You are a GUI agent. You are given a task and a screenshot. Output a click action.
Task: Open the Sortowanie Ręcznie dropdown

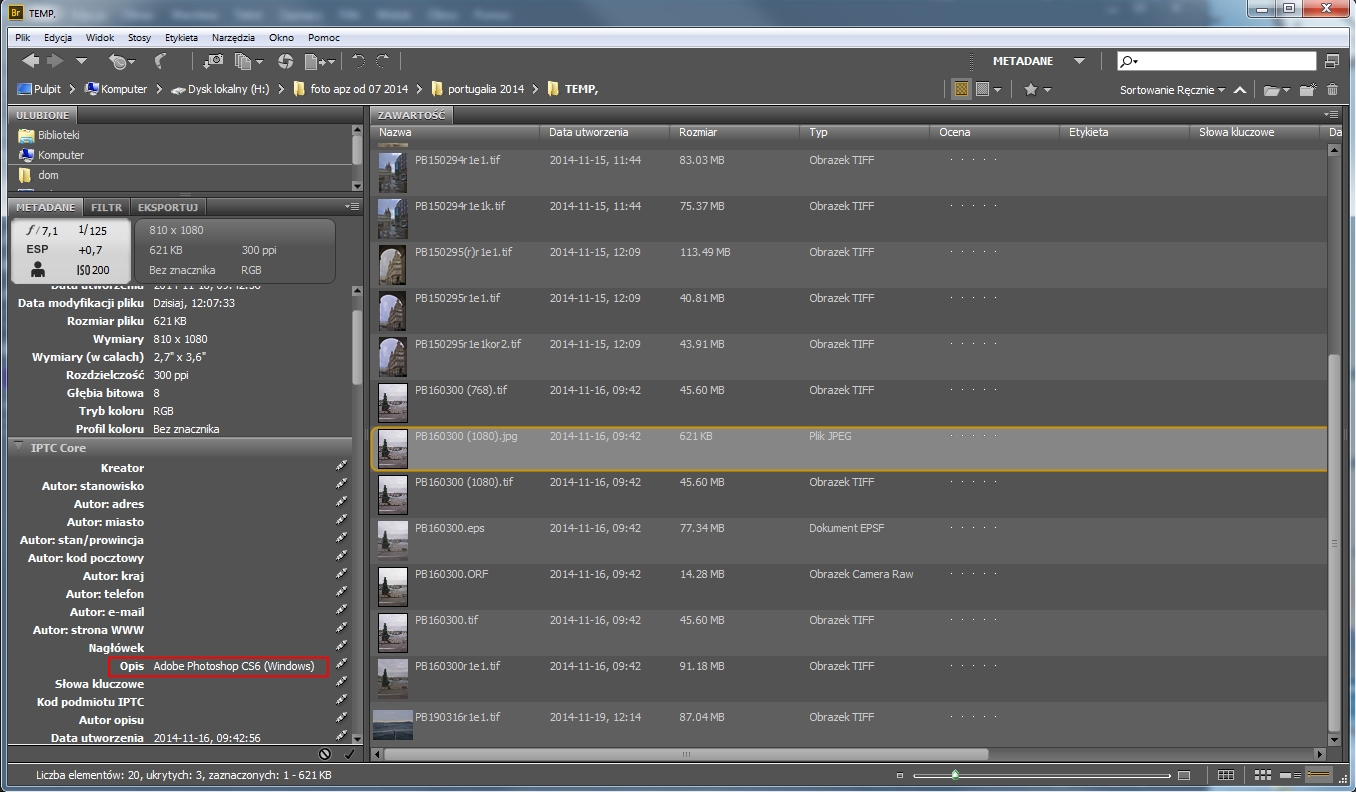pyautogui.click(x=1172, y=90)
